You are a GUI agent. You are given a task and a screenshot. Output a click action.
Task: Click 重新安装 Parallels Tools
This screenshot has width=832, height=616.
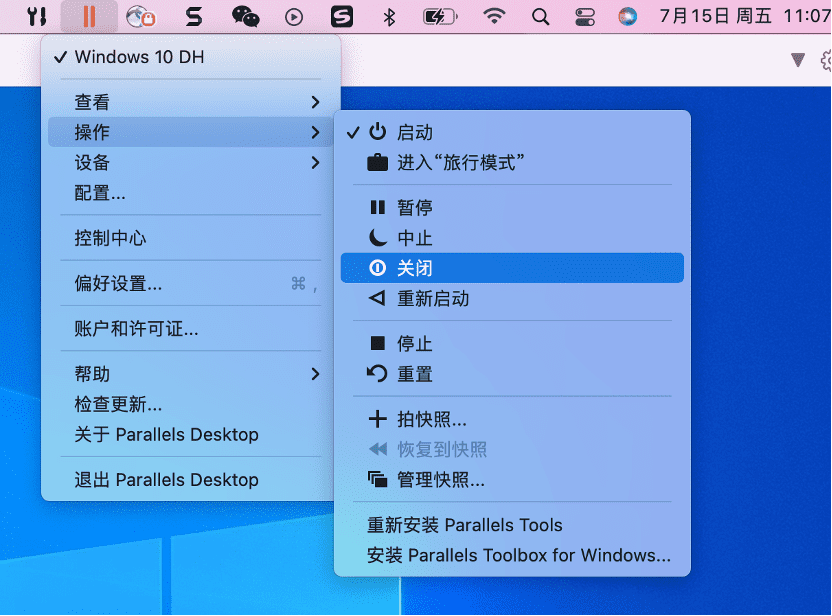pos(465,525)
